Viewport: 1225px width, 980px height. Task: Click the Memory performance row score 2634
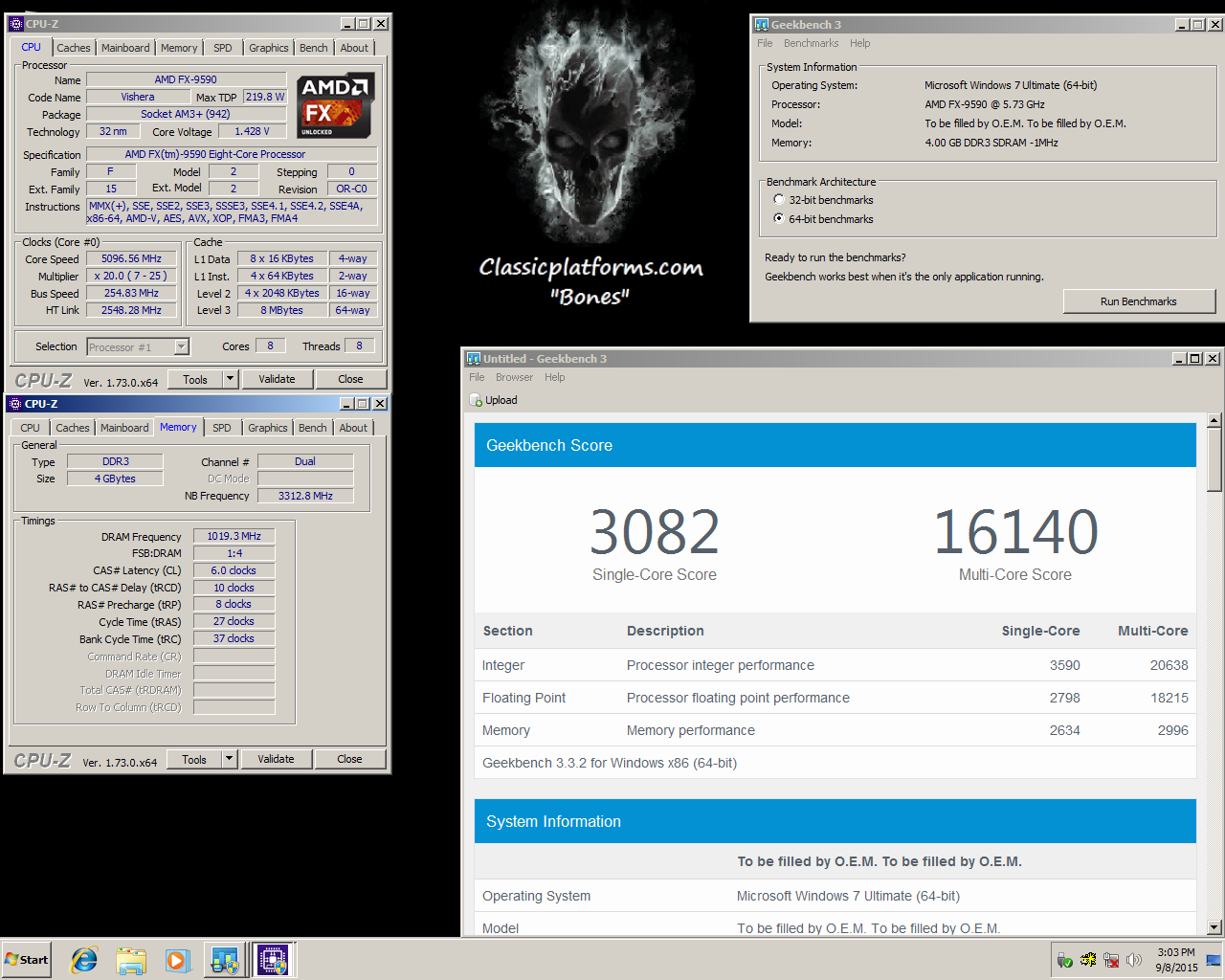tap(1064, 730)
